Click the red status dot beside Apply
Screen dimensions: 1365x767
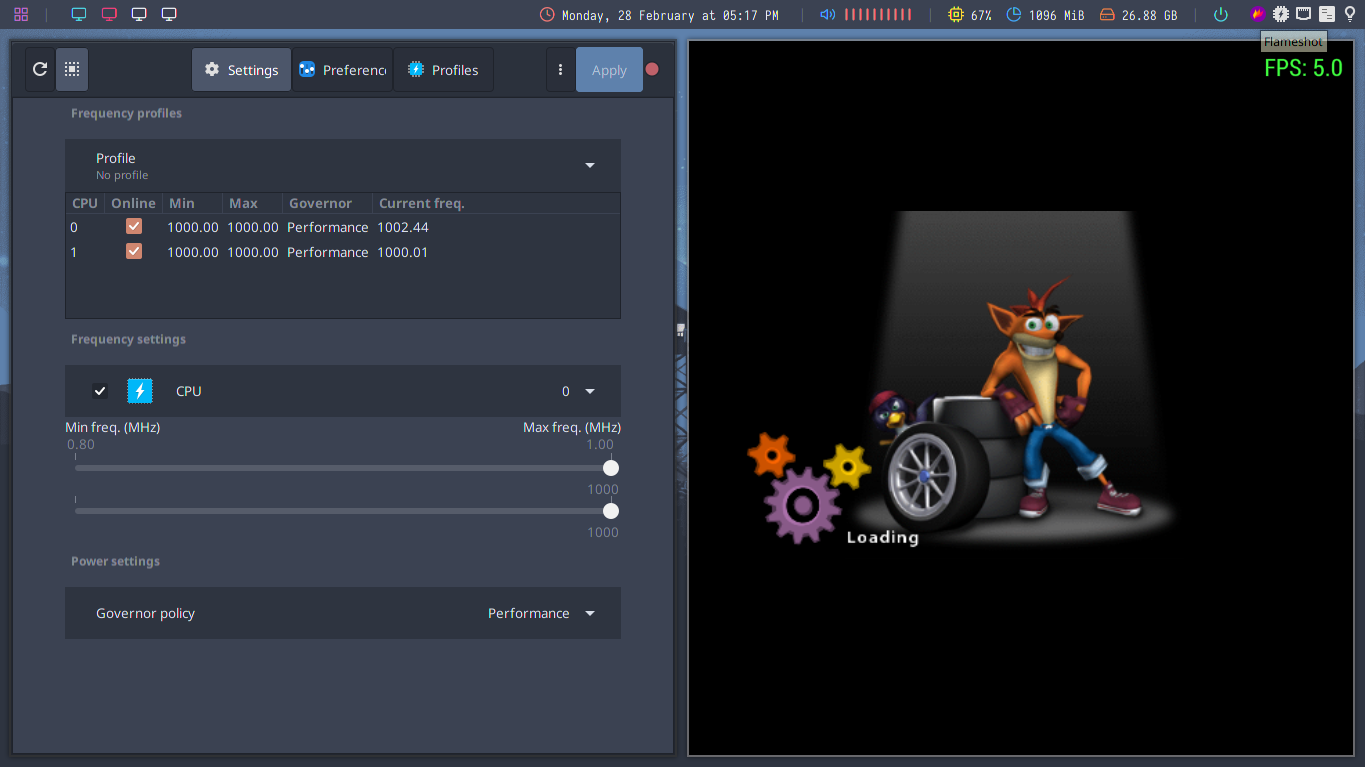(x=652, y=70)
